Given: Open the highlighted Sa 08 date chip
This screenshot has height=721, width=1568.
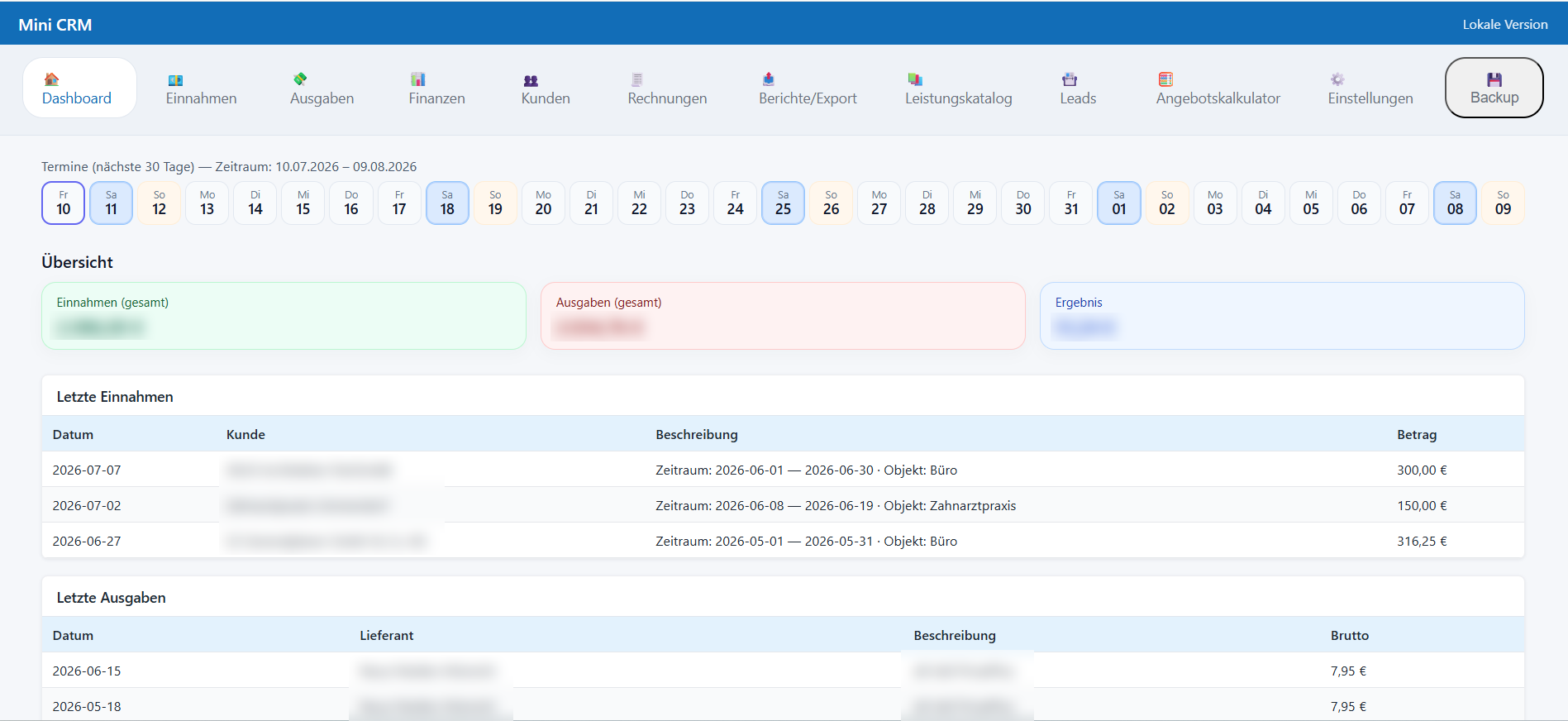Looking at the screenshot, I should (1455, 203).
